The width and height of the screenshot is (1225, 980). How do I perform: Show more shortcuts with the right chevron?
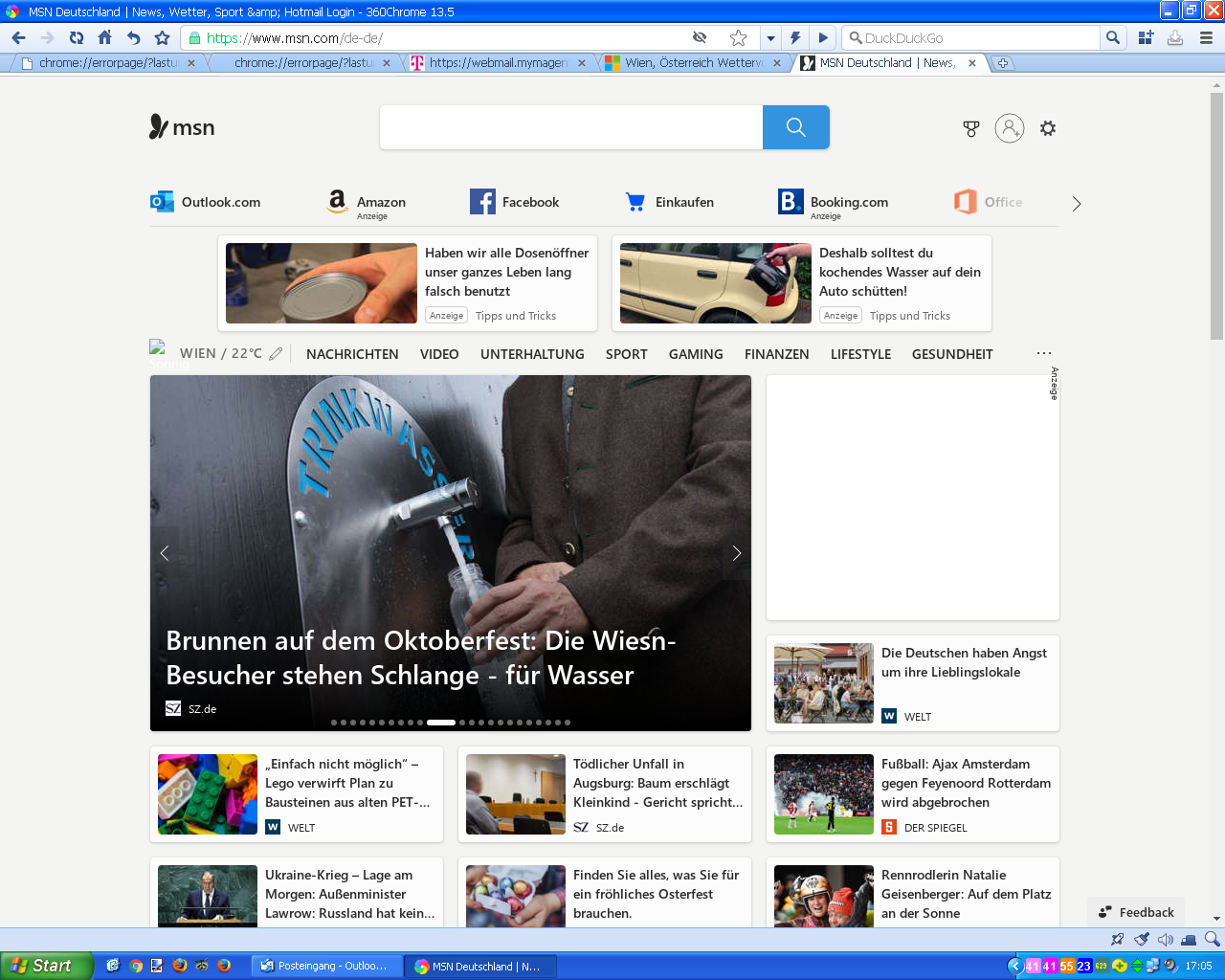[1077, 204]
